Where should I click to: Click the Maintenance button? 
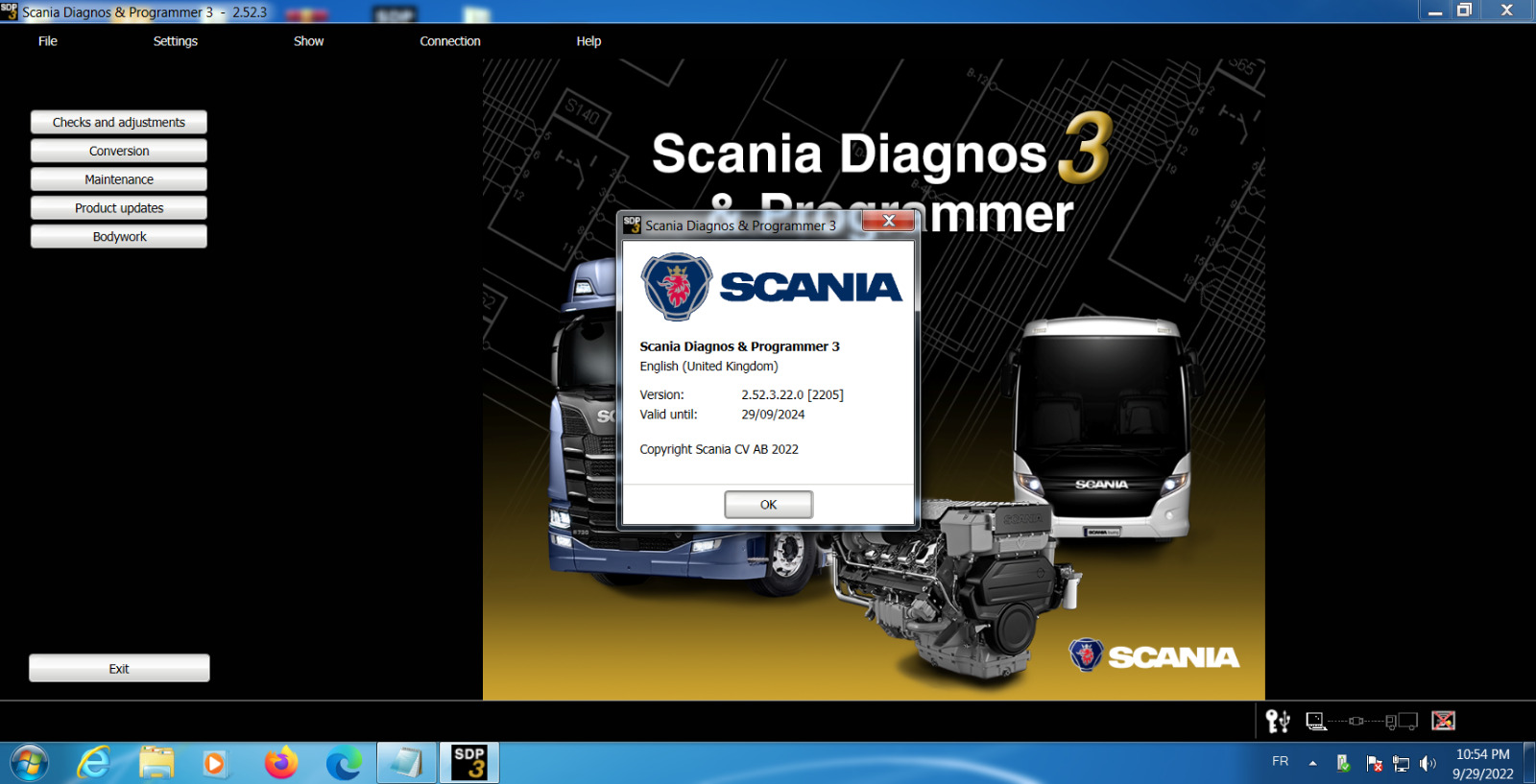[x=119, y=179]
